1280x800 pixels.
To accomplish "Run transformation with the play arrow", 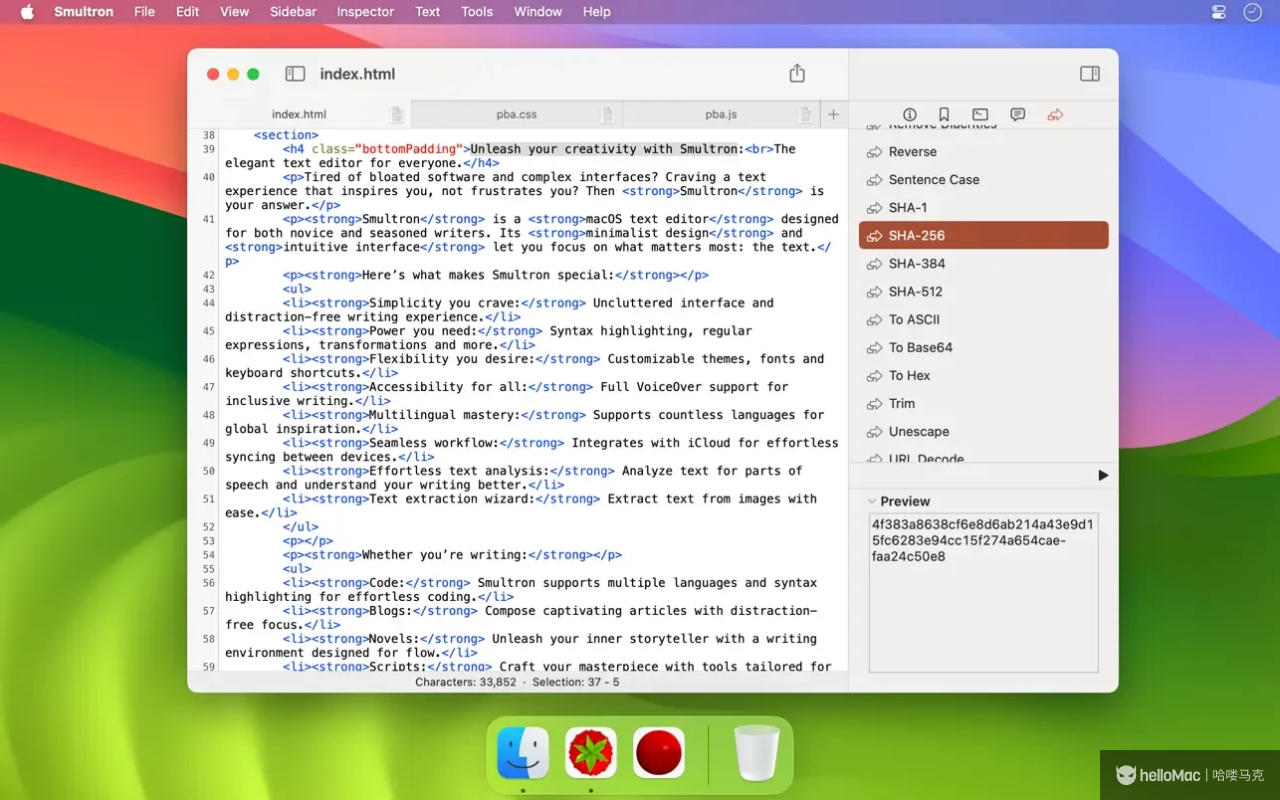I will [x=1103, y=475].
